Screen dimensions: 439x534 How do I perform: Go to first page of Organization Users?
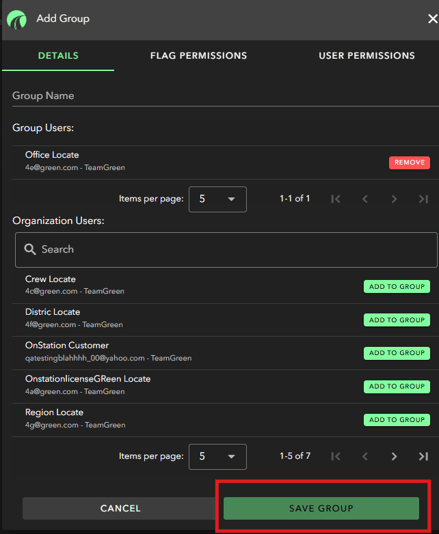coord(335,456)
